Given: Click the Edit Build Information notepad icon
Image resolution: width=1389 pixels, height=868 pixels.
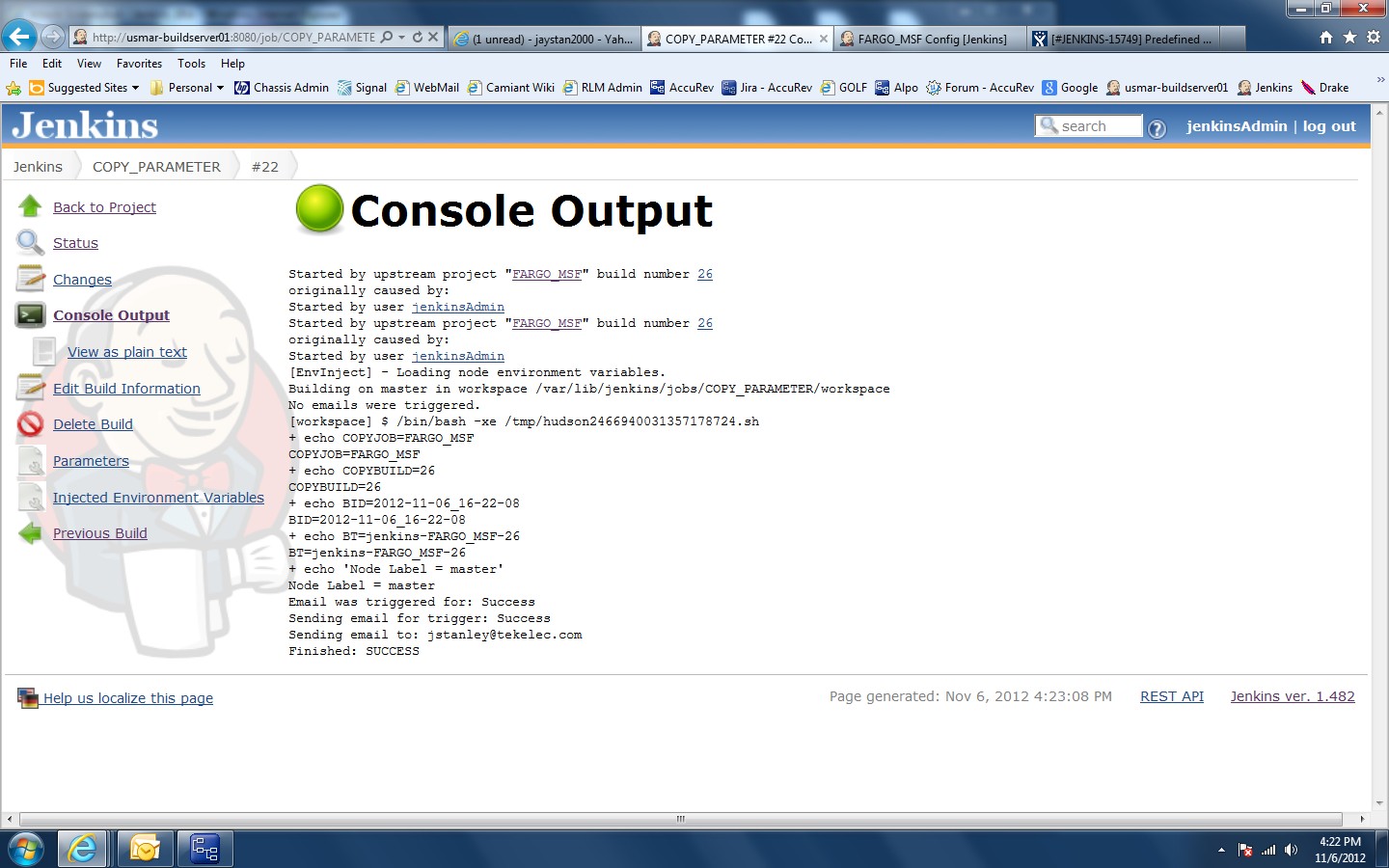Looking at the screenshot, I should [30, 388].
